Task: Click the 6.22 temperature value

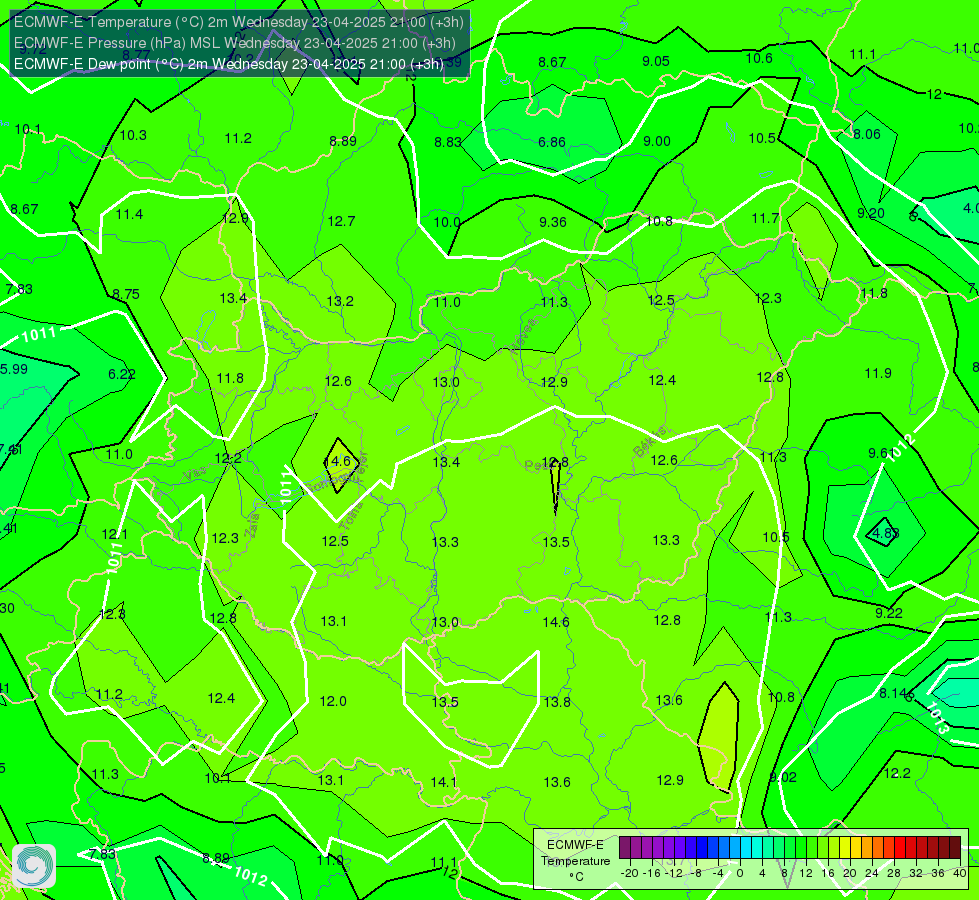Action: (x=122, y=374)
